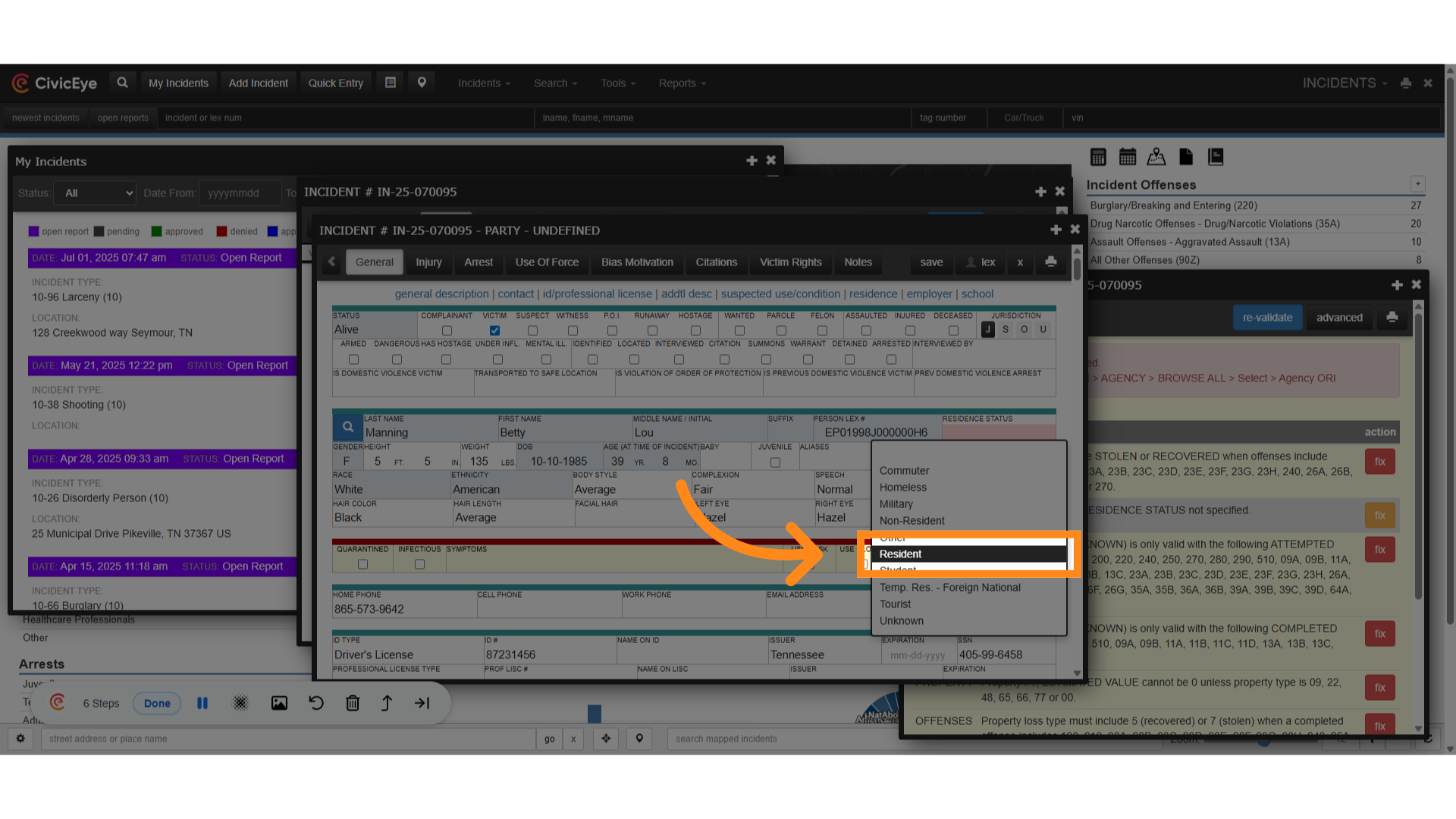
Task: Expand the Party Undefined window with plus icon
Action: pyautogui.click(x=1056, y=230)
